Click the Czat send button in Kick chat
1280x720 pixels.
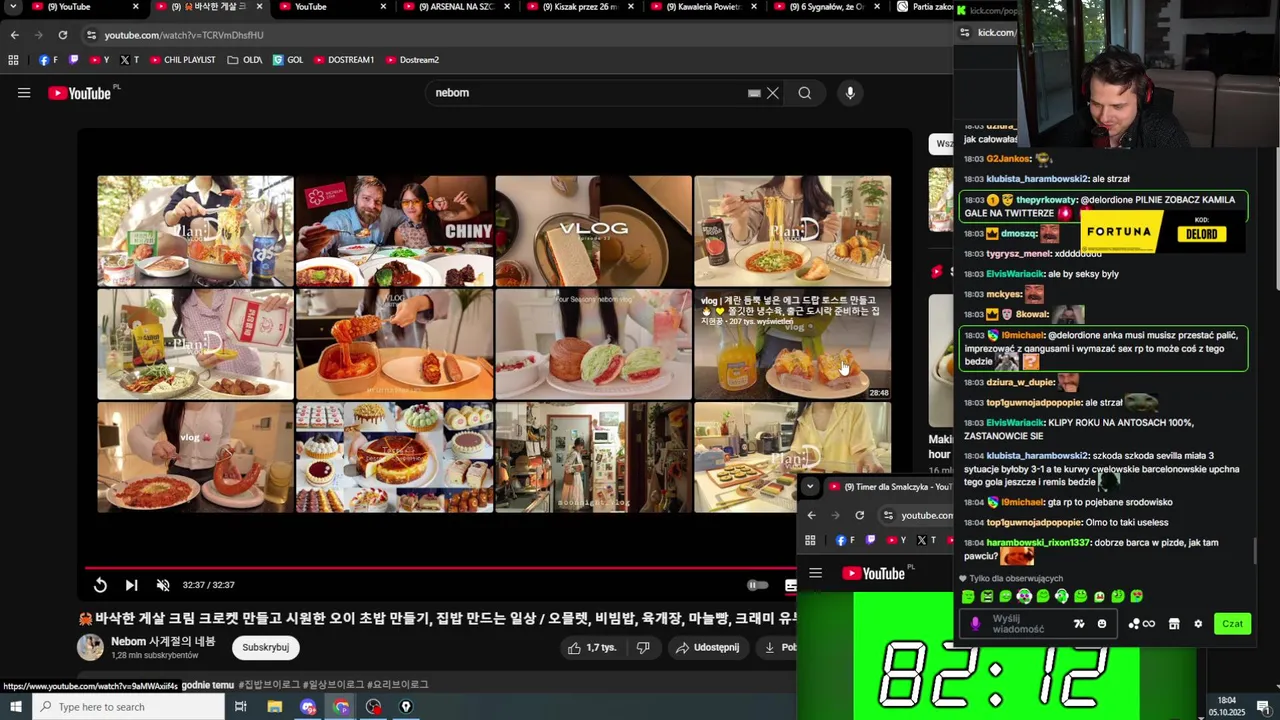[x=1232, y=623]
